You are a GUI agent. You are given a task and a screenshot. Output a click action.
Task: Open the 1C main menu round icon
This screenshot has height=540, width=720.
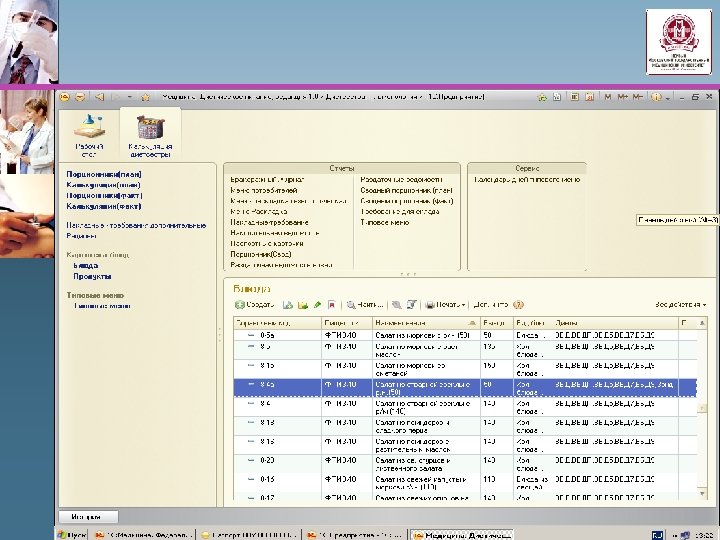(x=64, y=97)
